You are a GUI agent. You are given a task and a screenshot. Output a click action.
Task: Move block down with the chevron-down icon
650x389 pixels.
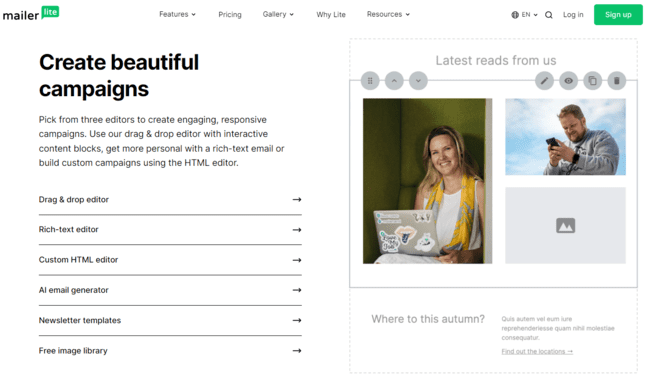click(x=418, y=81)
